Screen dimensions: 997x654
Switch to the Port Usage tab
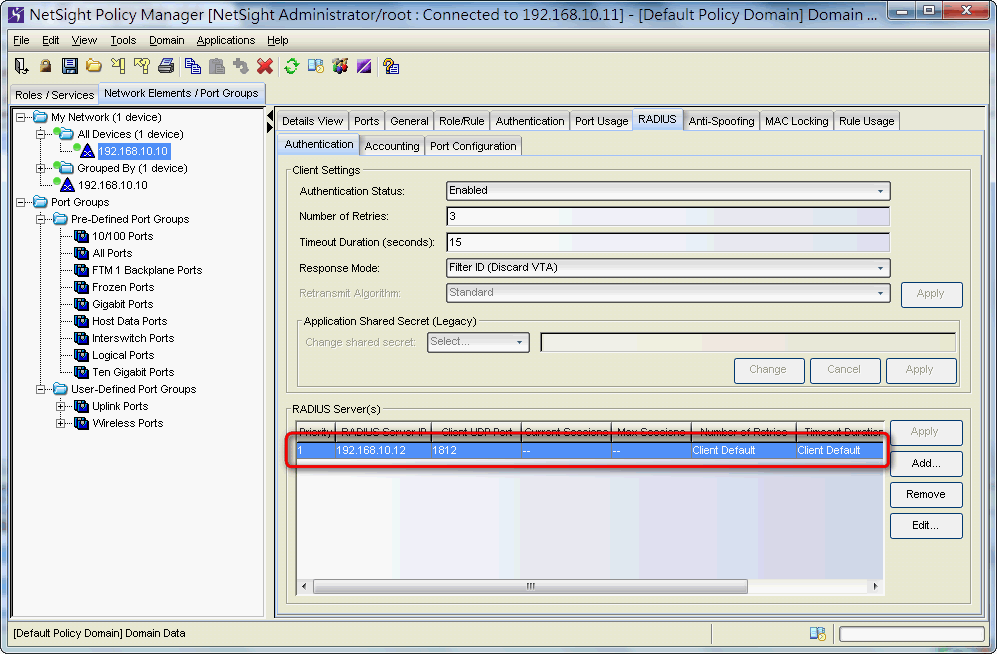(x=601, y=121)
